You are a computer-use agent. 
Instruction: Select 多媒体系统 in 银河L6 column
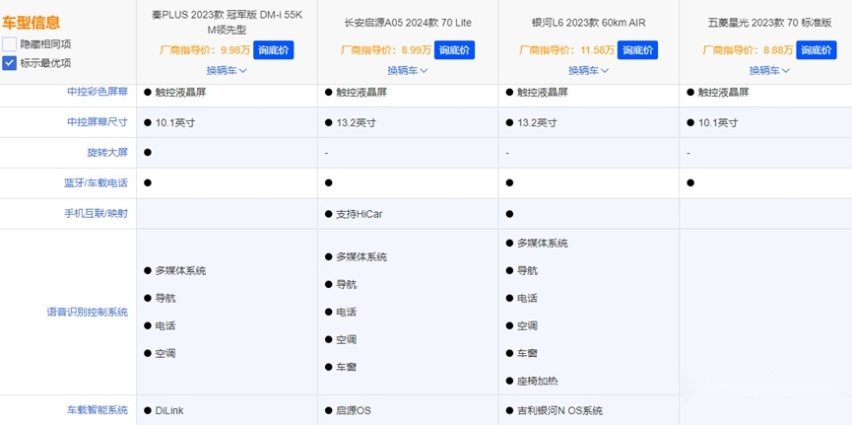[542, 243]
